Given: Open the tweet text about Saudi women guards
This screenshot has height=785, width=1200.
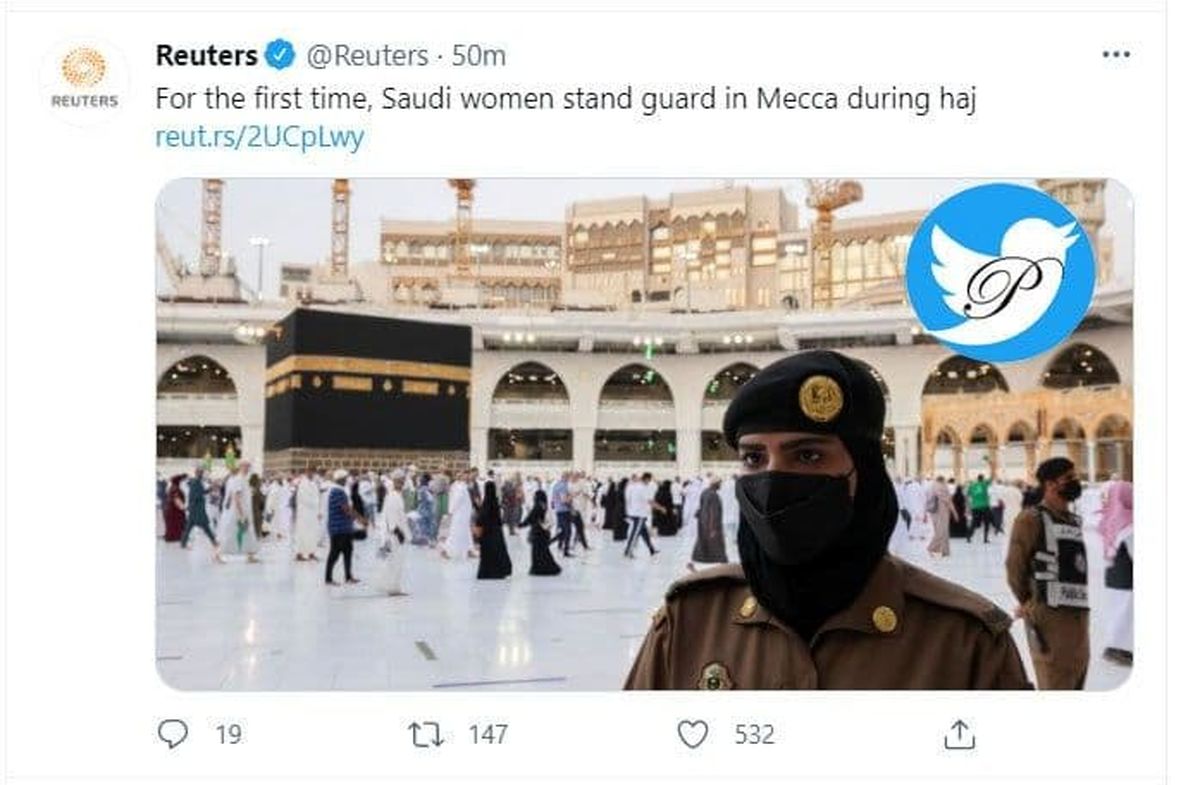Looking at the screenshot, I should click(x=565, y=99).
